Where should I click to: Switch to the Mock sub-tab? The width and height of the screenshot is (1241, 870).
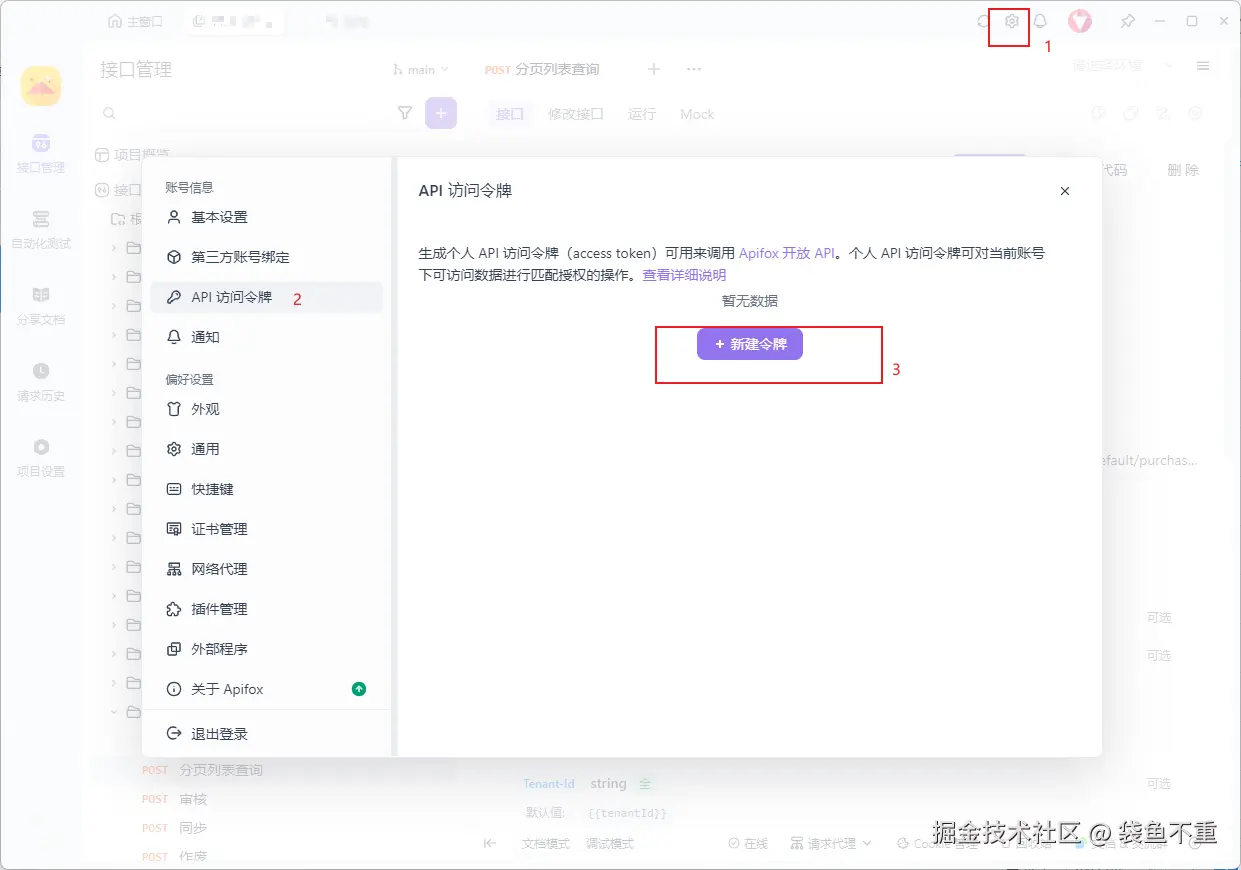coord(697,114)
